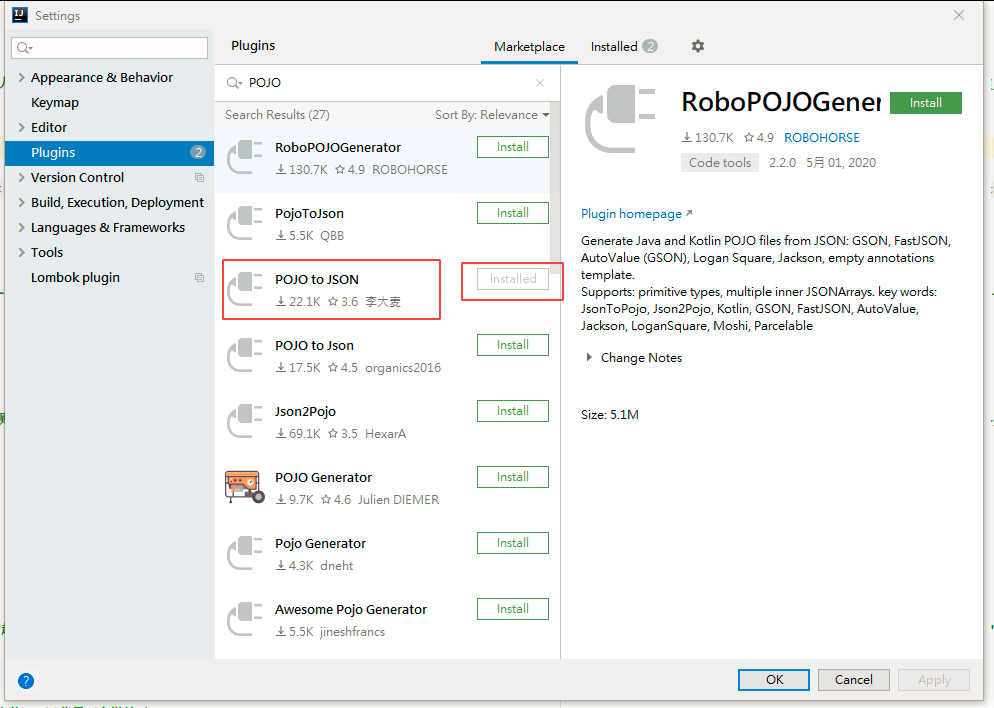Select Lombok plugin settings entry

point(75,278)
